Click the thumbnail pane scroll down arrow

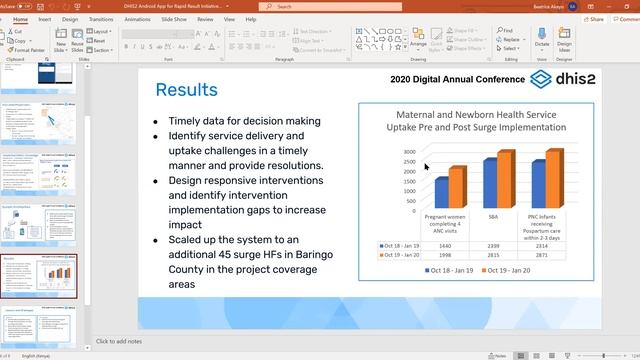point(87,348)
